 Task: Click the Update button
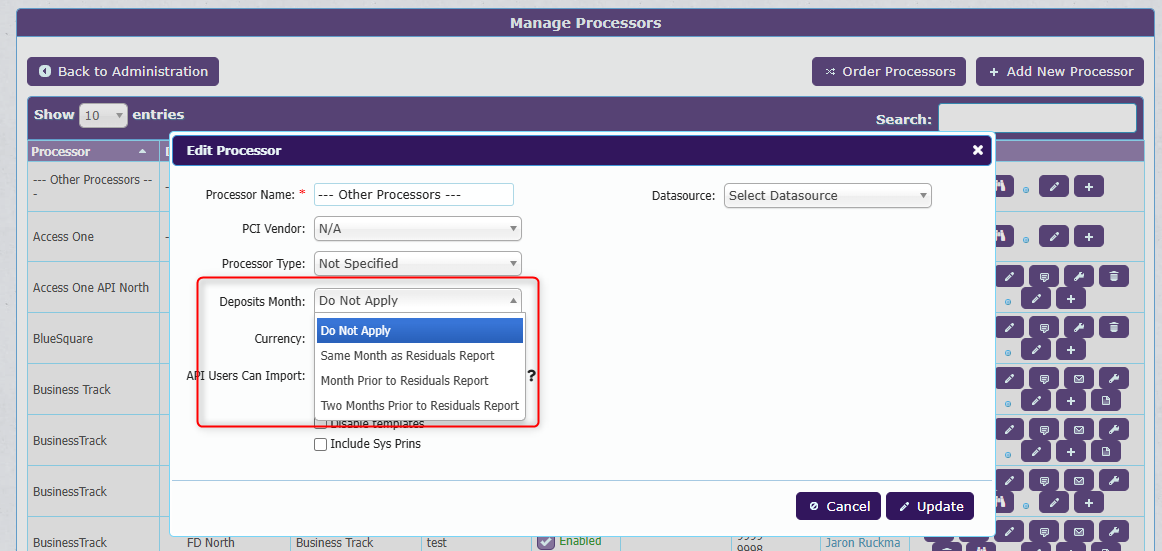tap(930, 506)
